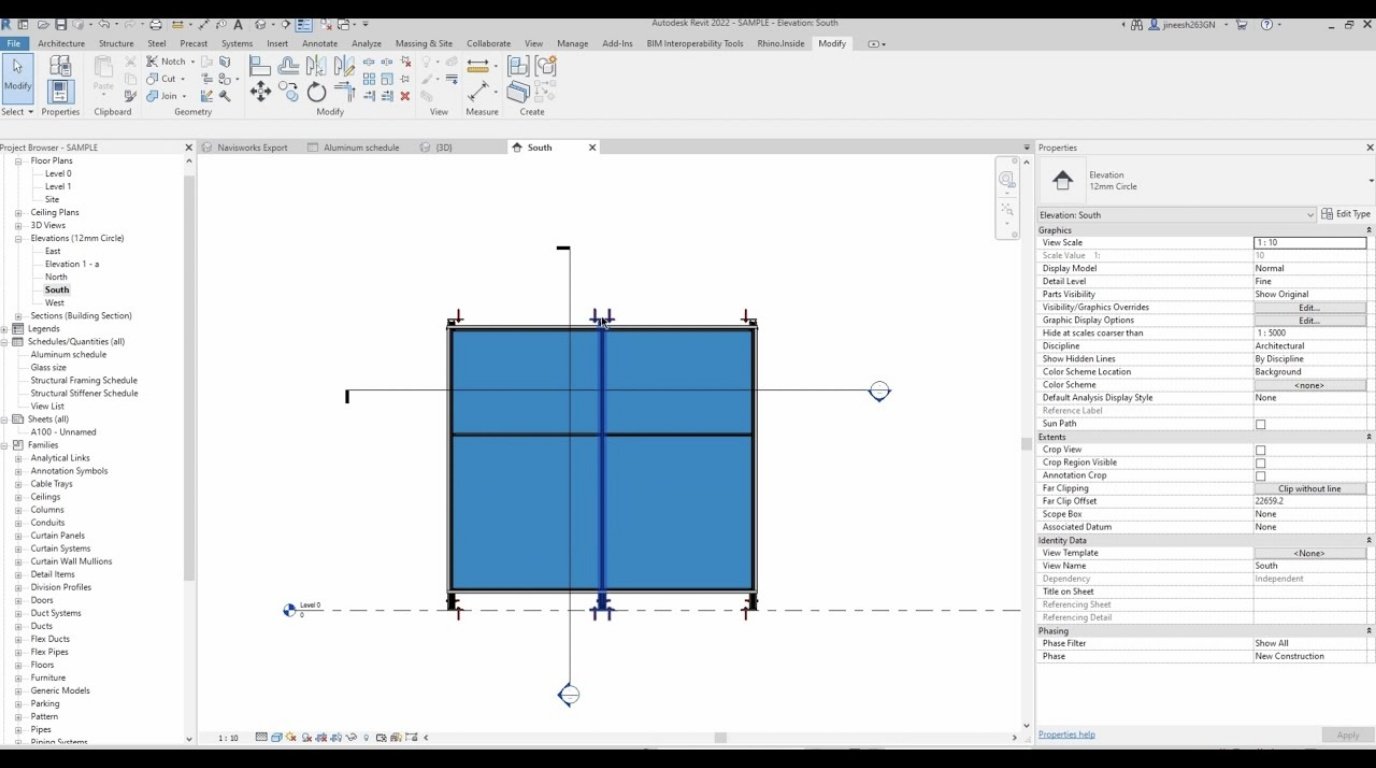This screenshot has width=1376, height=768.
Task: Click Edit button for Visibility/Graphics Overrides
Action: click(x=1309, y=308)
